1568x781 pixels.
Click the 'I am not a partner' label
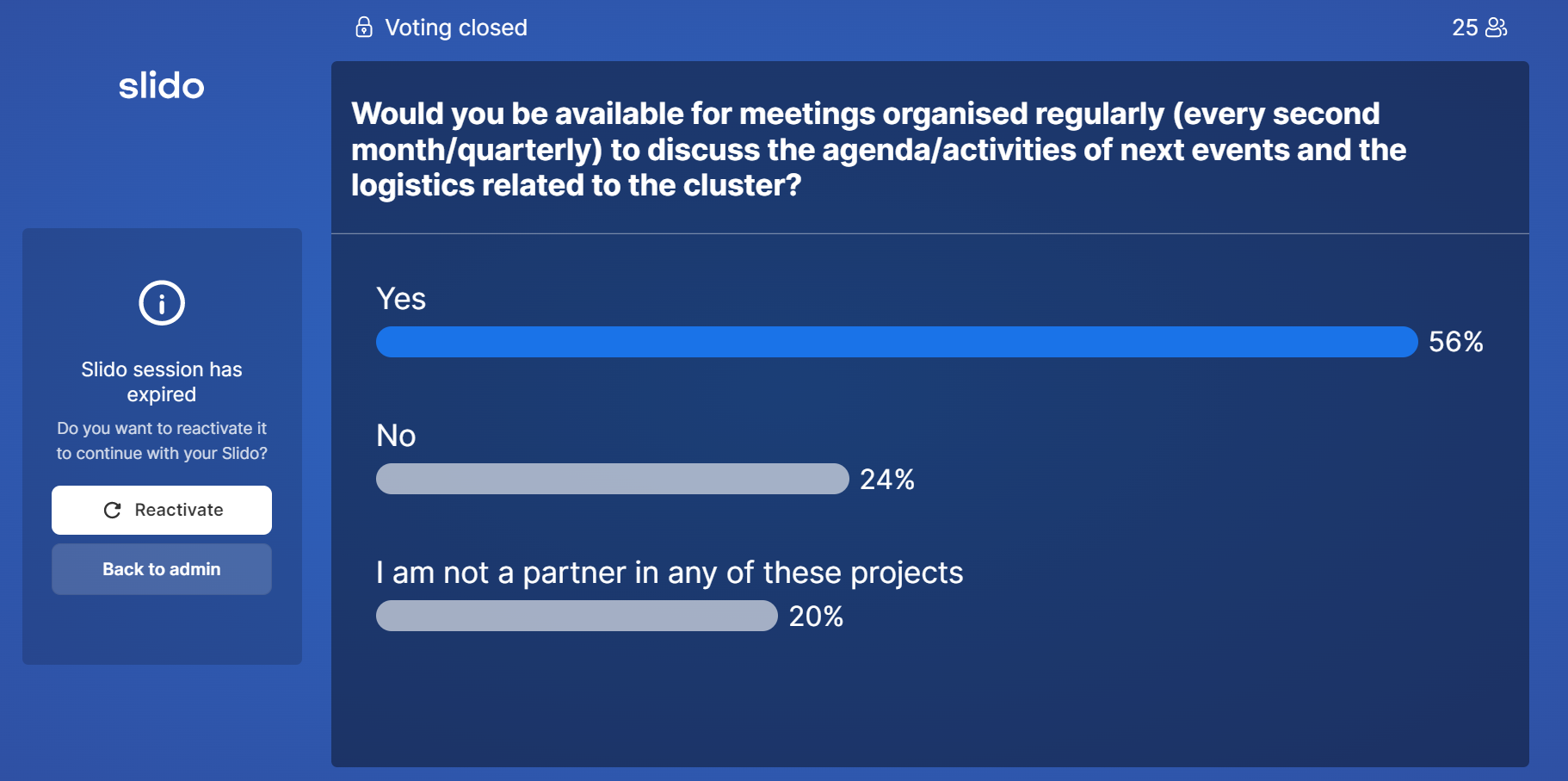click(x=670, y=573)
